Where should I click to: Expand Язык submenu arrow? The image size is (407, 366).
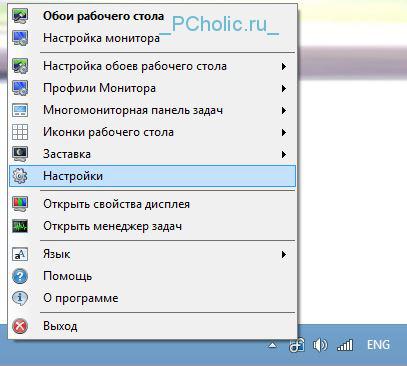[284, 255]
